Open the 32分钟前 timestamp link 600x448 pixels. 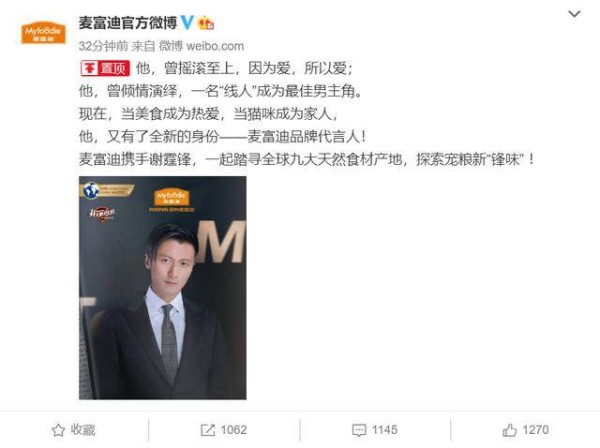click(103, 46)
